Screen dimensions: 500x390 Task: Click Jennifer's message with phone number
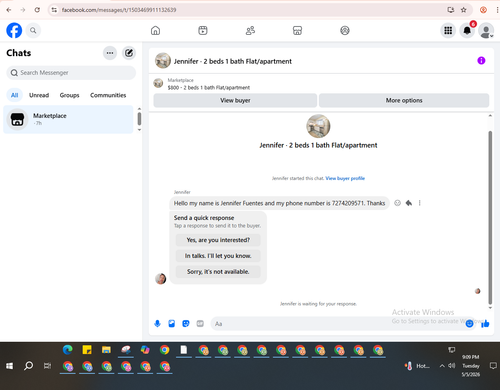coord(279,203)
